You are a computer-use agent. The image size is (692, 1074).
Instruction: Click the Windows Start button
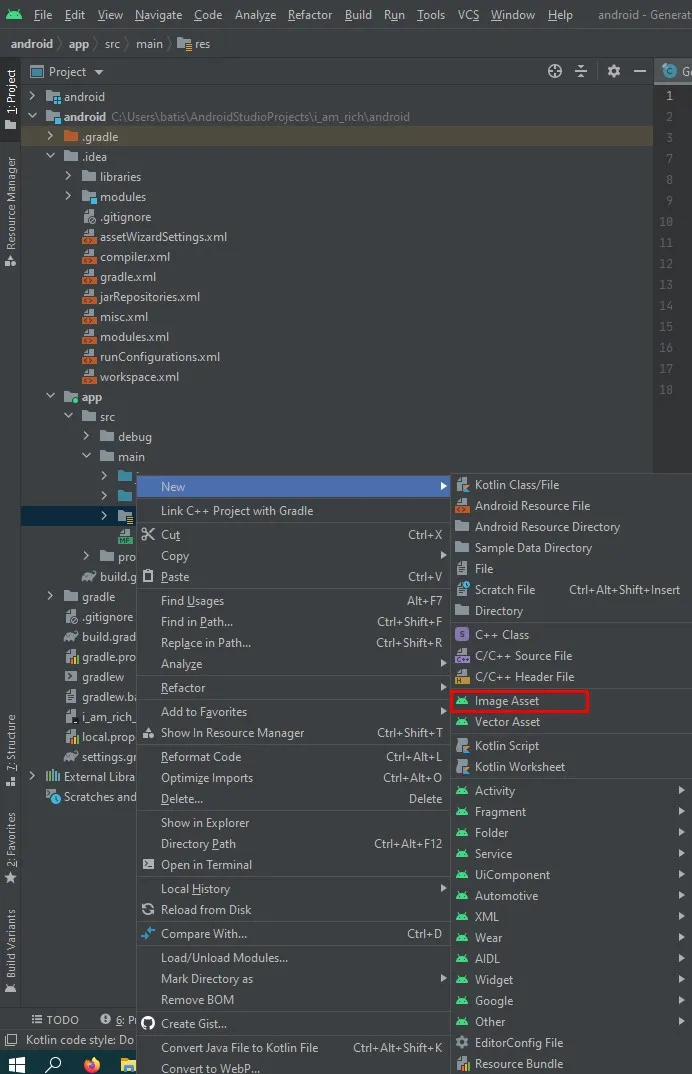16,1064
